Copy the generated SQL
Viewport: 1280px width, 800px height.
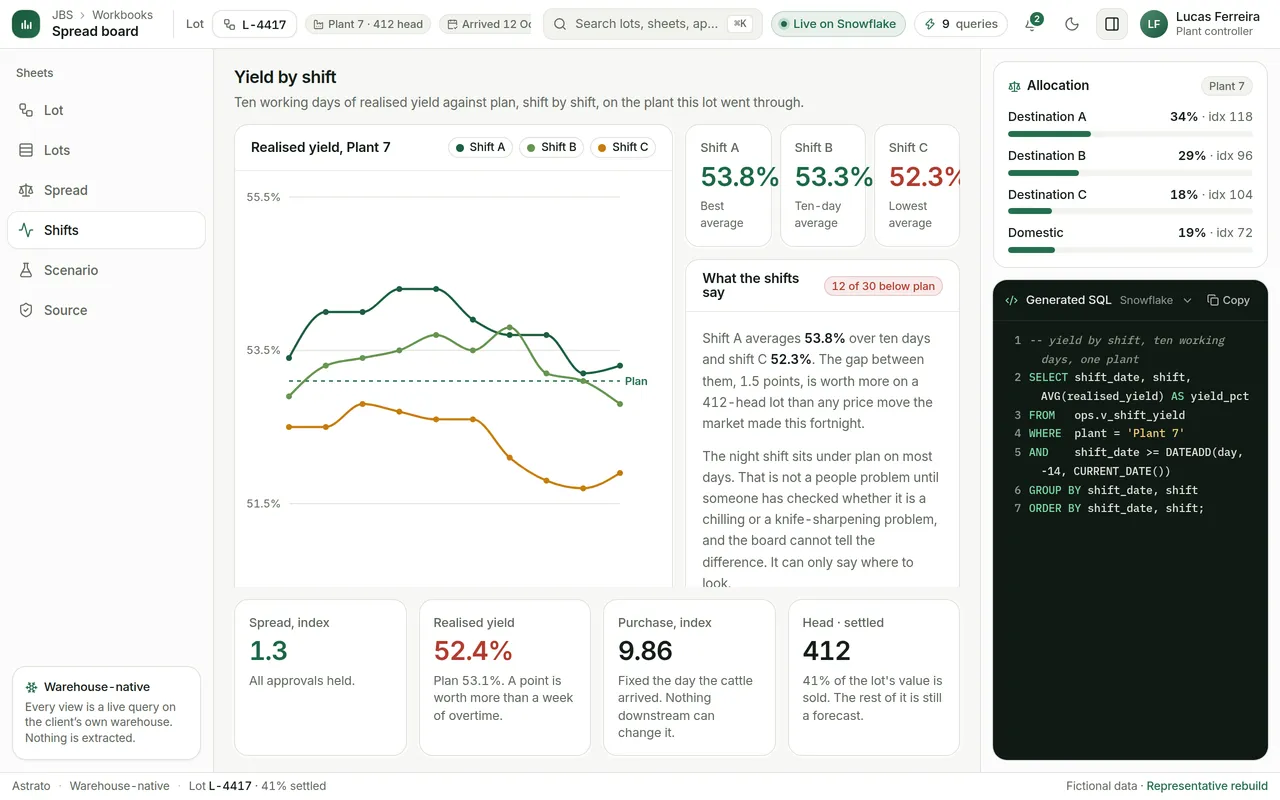pyautogui.click(x=1228, y=300)
